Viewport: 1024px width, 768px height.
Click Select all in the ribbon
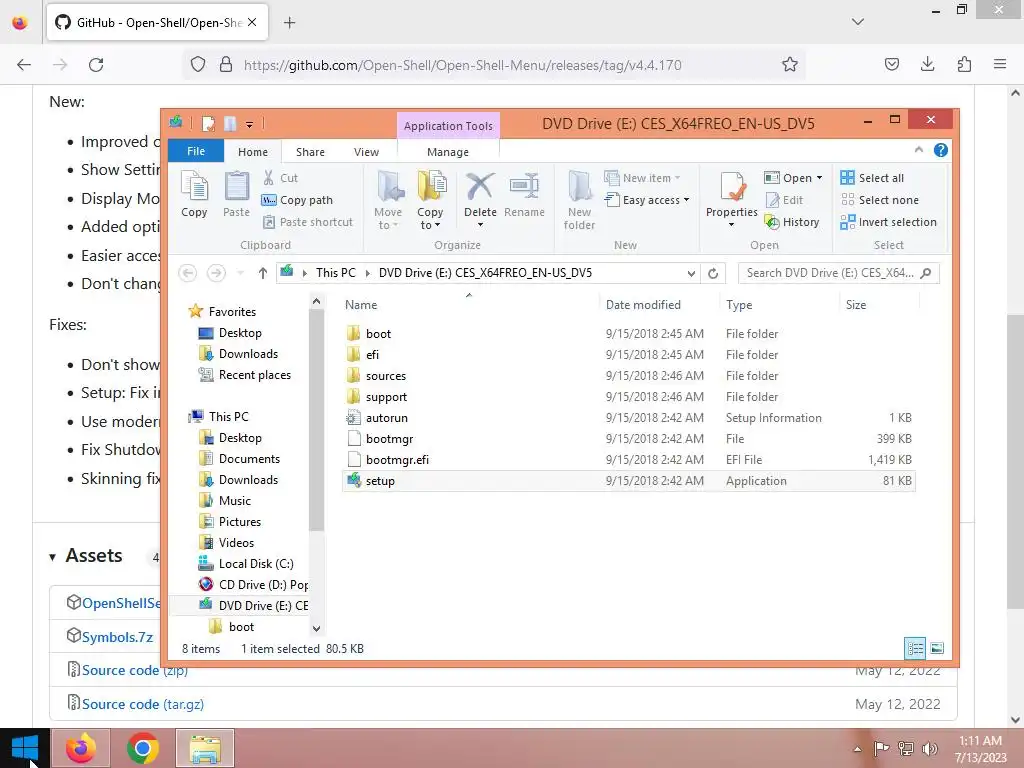[872, 178]
